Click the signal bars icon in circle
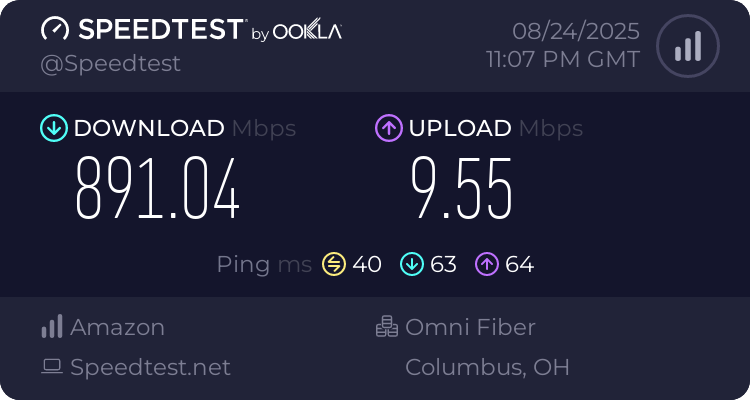 [x=686, y=45]
